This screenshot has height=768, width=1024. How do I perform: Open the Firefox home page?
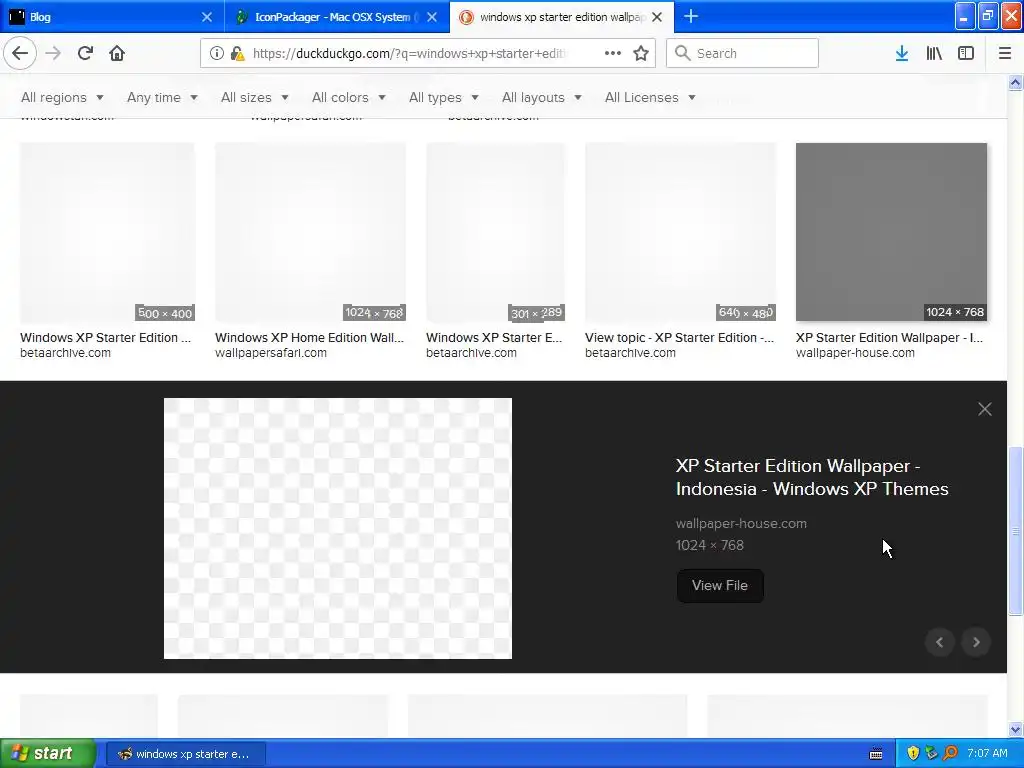[117, 53]
